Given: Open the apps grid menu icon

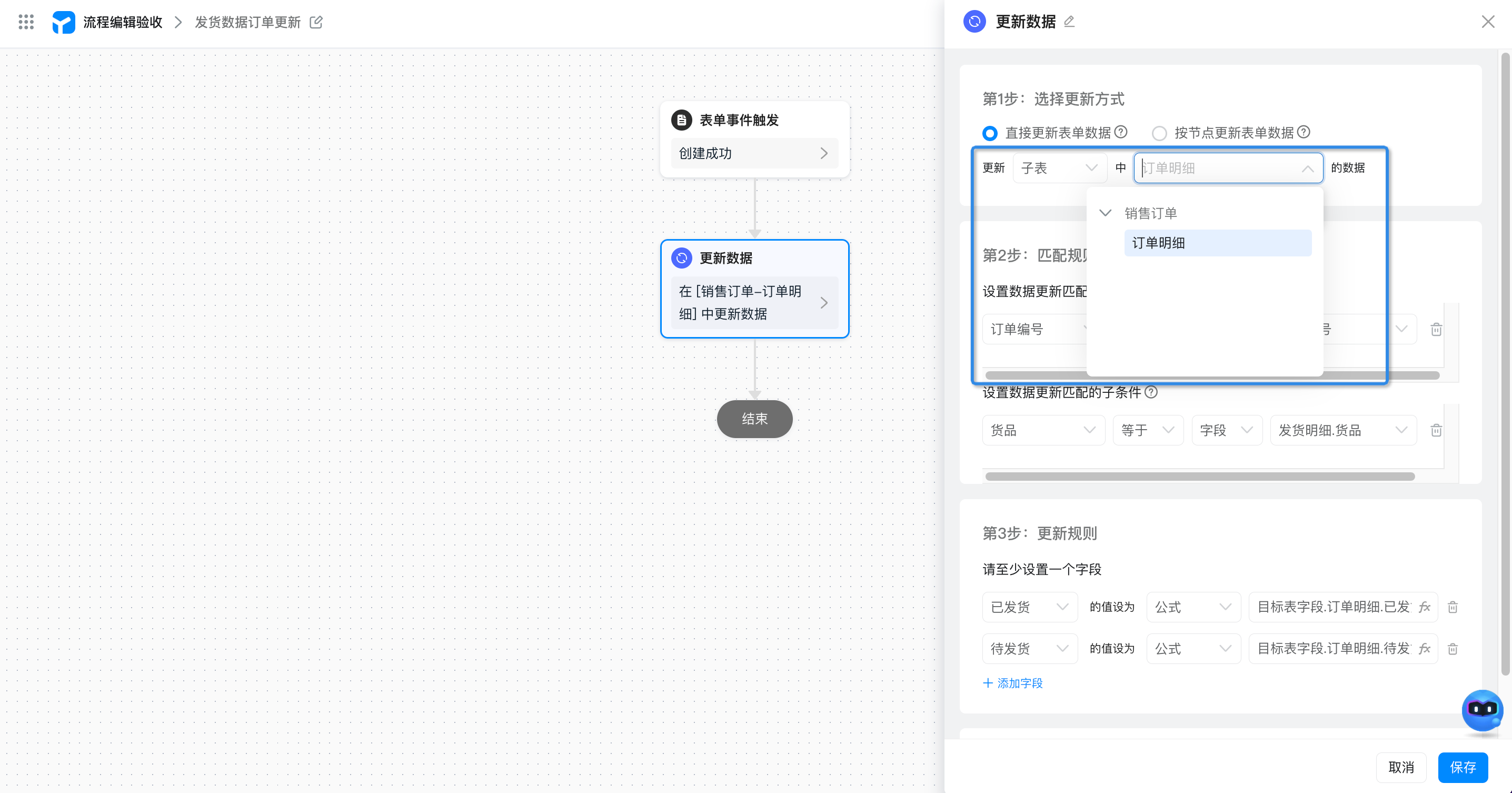Looking at the screenshot, I should pos(26,22).
